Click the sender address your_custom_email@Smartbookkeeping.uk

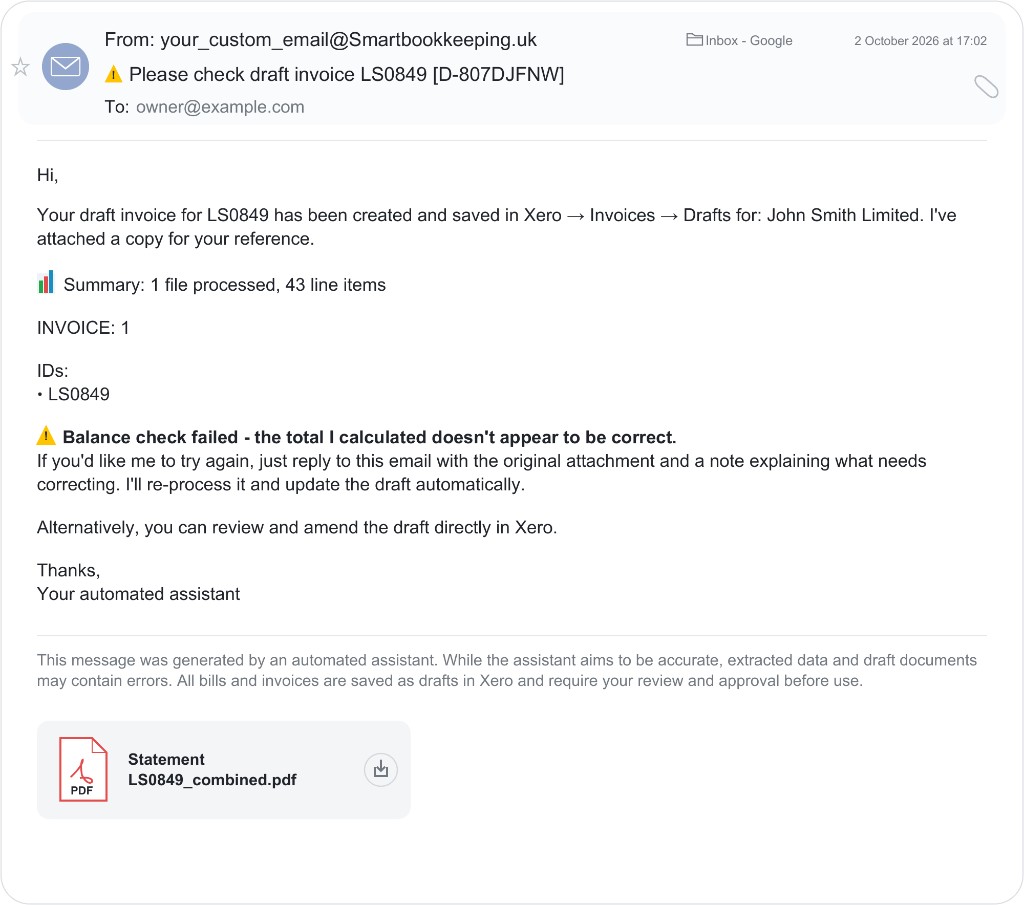tap(348, 40)
